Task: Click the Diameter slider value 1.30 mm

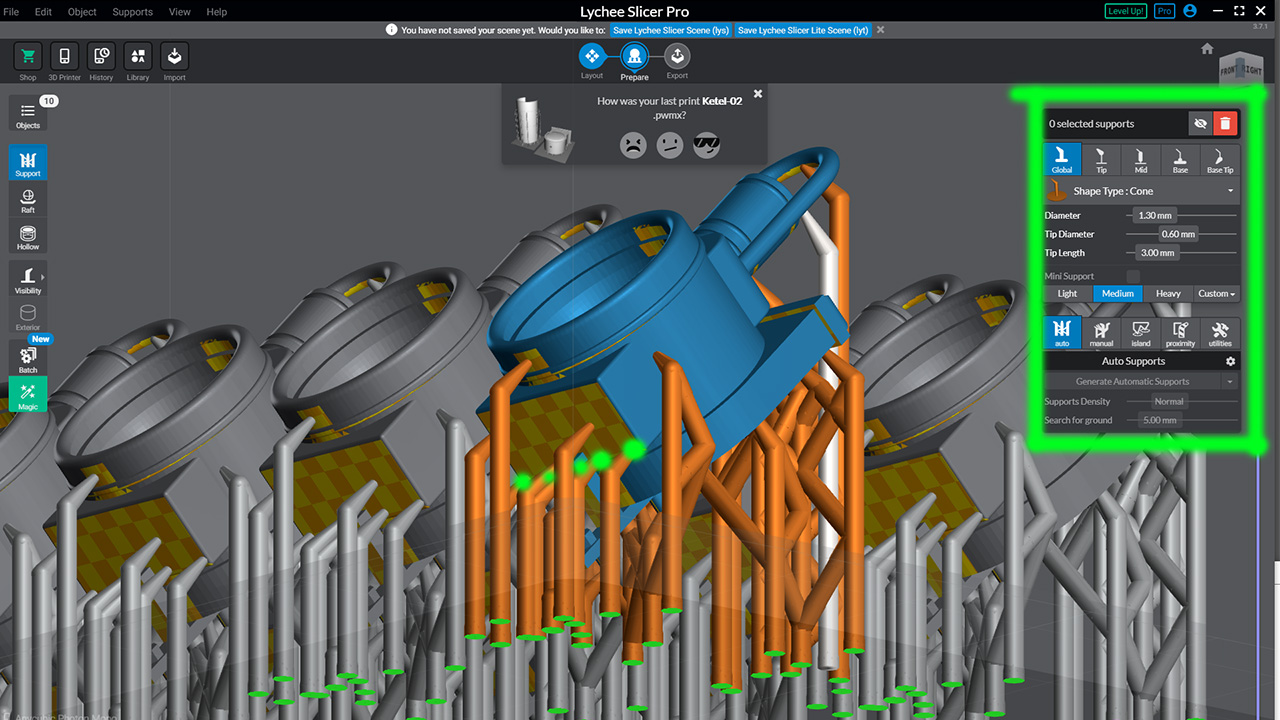Action: 1155,215
